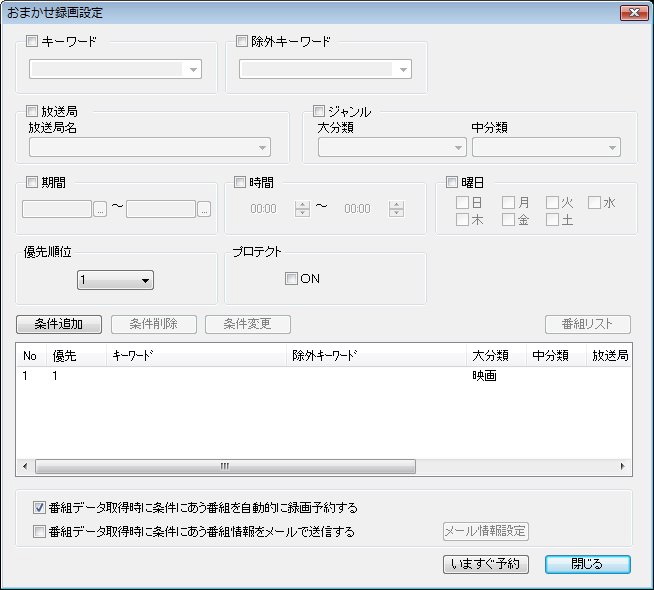Click the 条件追加 button
Image resolution: width=654 pixels, height=590 pixels.
tap(58, 324)
